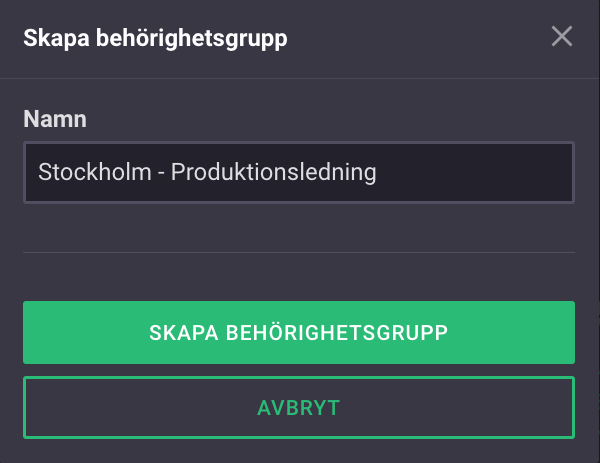Click the X icon in dialog header

[562, 37]
